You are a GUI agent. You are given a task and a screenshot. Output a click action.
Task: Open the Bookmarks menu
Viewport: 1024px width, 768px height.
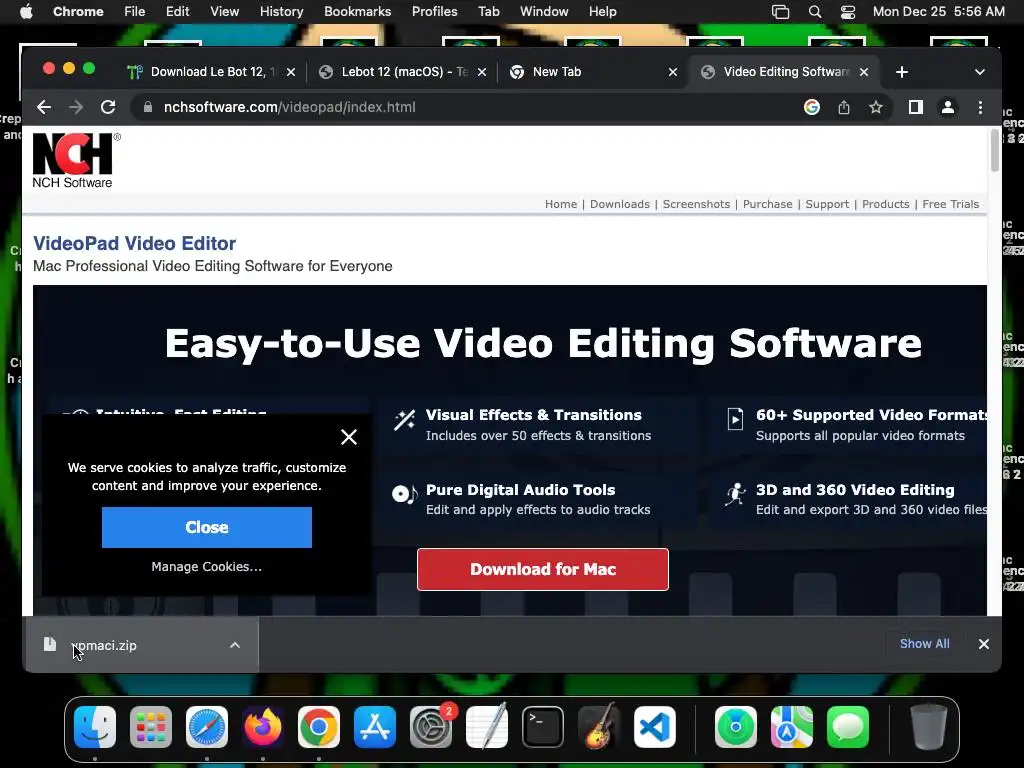coord(357,12)
